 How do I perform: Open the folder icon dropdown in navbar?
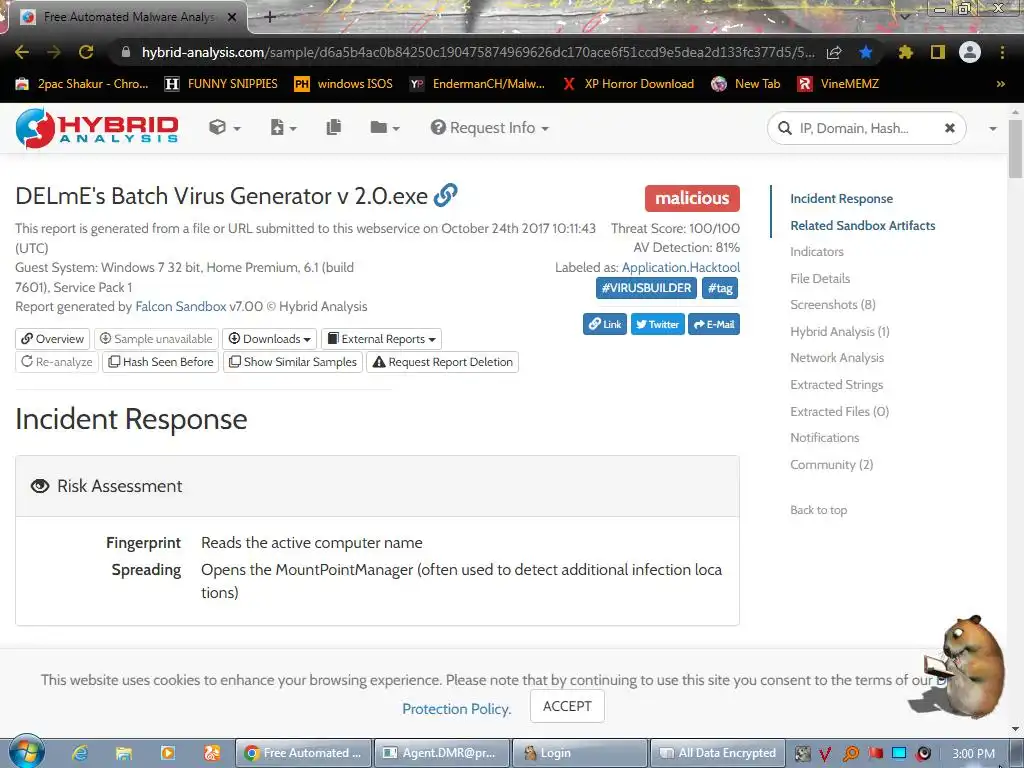click(x=384, y=127)
